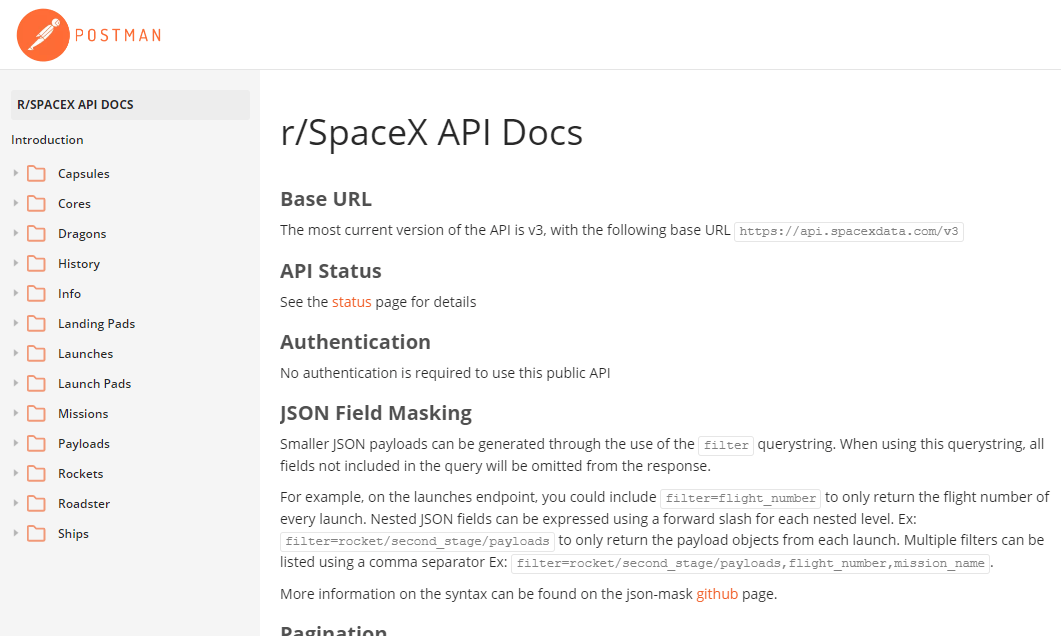Click the Postman logo icon

click(x=43, y=35)
